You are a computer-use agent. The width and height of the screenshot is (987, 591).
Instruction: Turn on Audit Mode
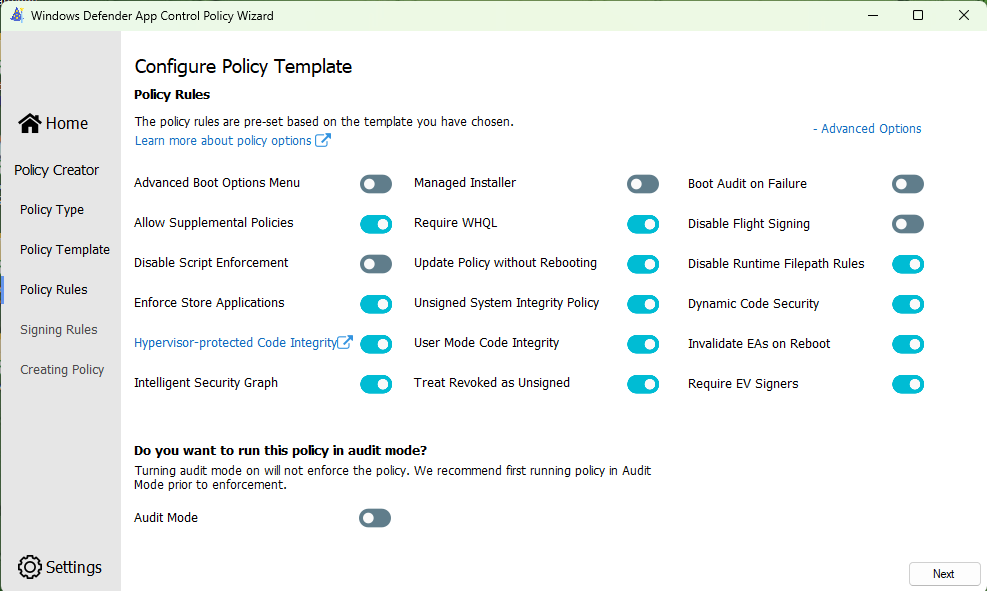(x=375, y=517)
